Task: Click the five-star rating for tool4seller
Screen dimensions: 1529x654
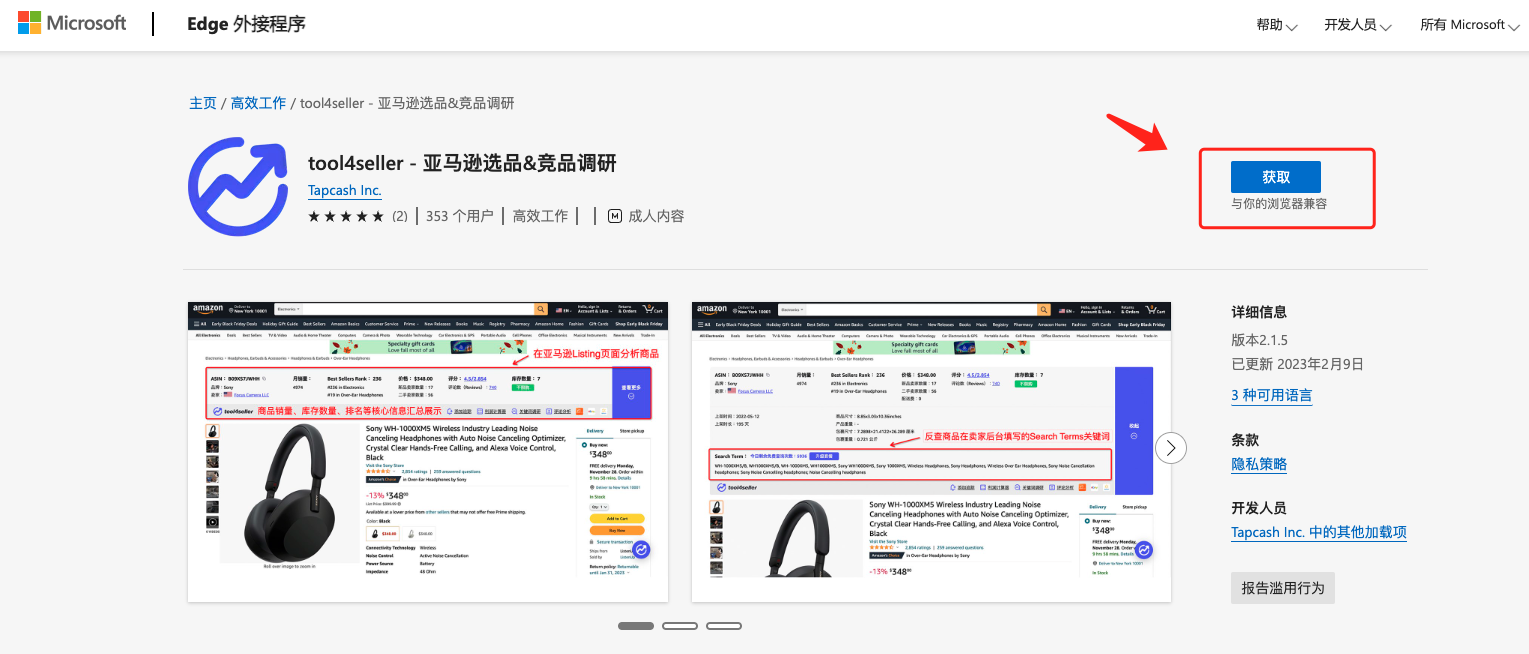Action: [346, 216]
